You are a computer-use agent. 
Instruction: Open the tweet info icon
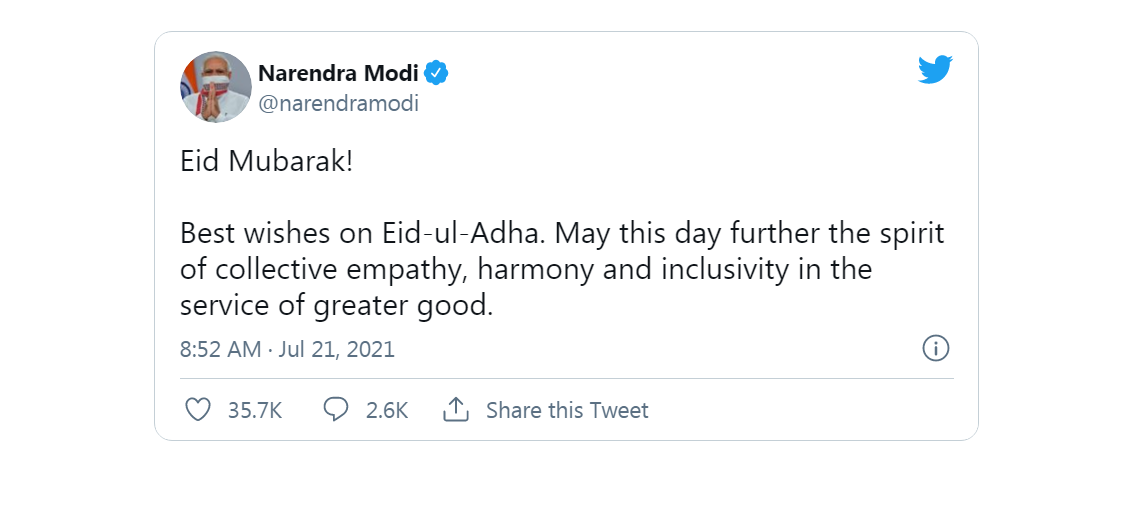(935, 349)
